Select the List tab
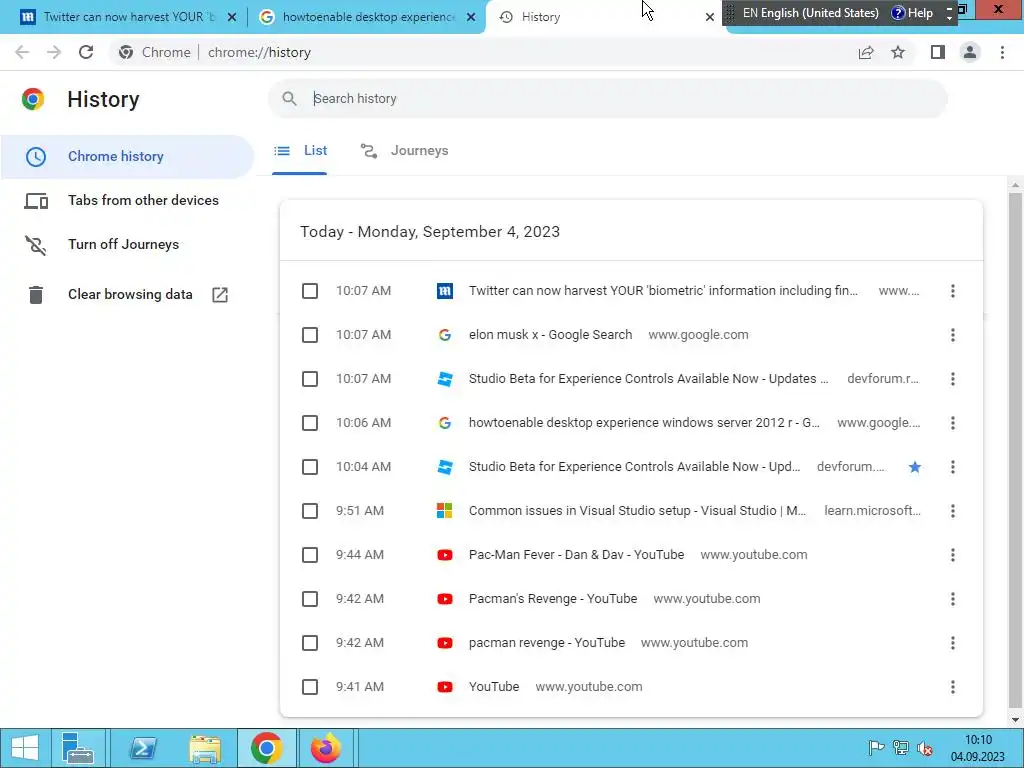This screenshot has width=1024, height=768. 300,151
